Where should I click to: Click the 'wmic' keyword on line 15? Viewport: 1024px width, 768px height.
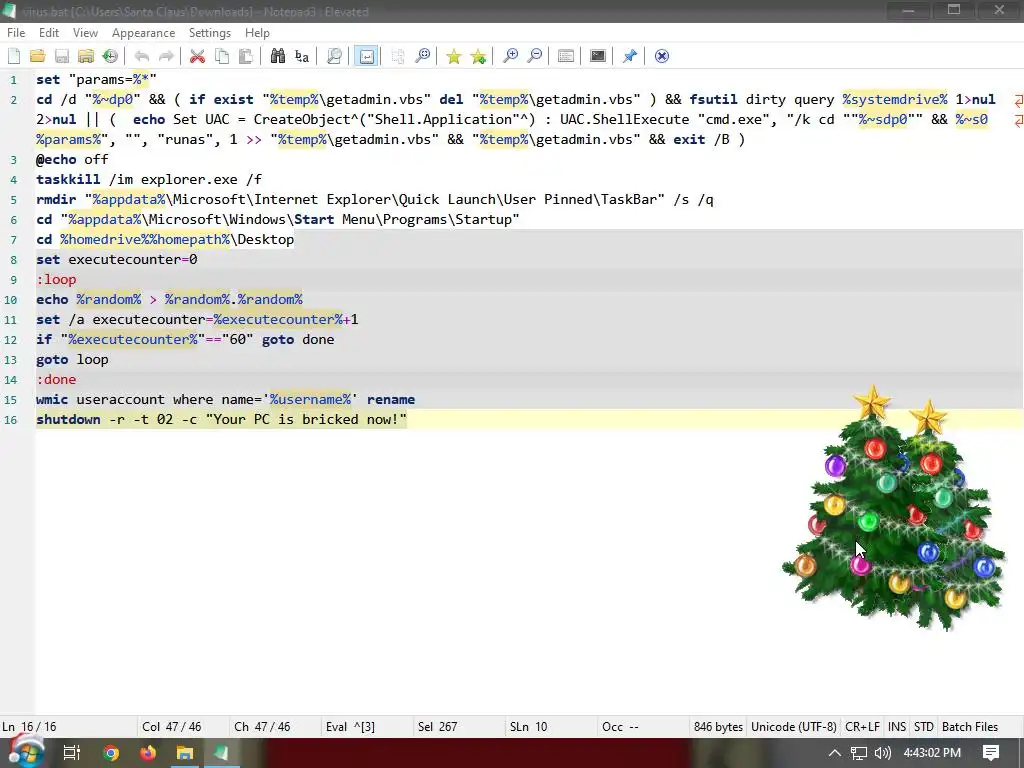(x=52, y=400)
